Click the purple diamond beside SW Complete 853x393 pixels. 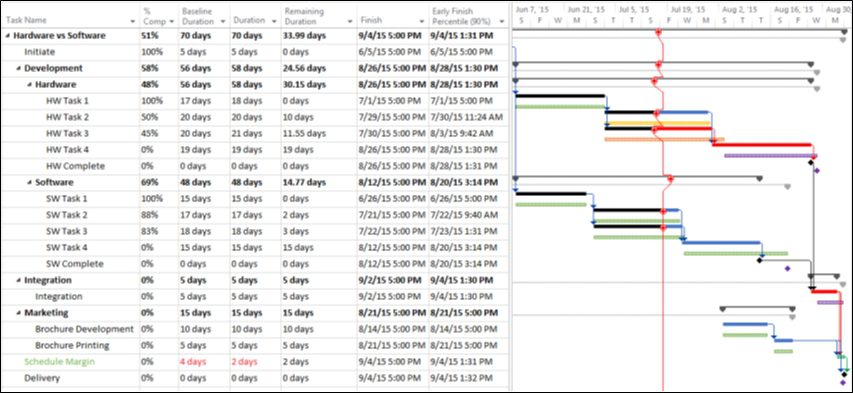(x=787, y=268)
